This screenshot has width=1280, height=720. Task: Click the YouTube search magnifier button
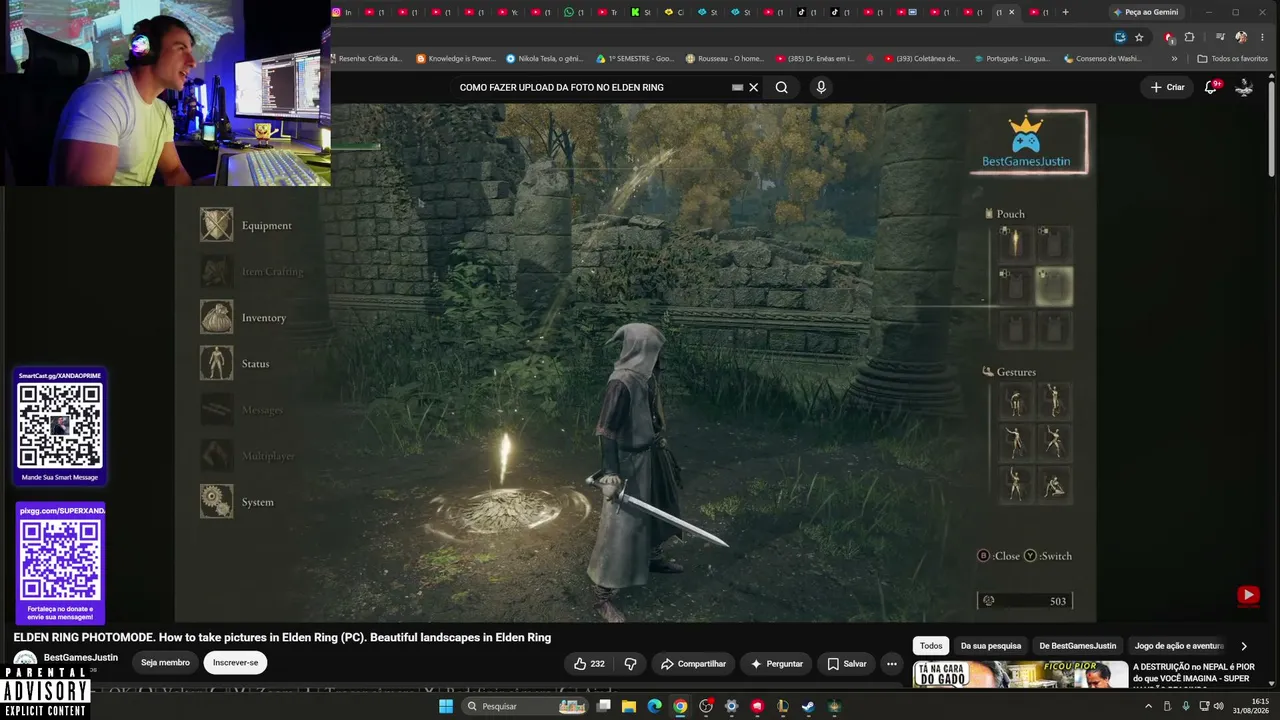coord(781,87)
